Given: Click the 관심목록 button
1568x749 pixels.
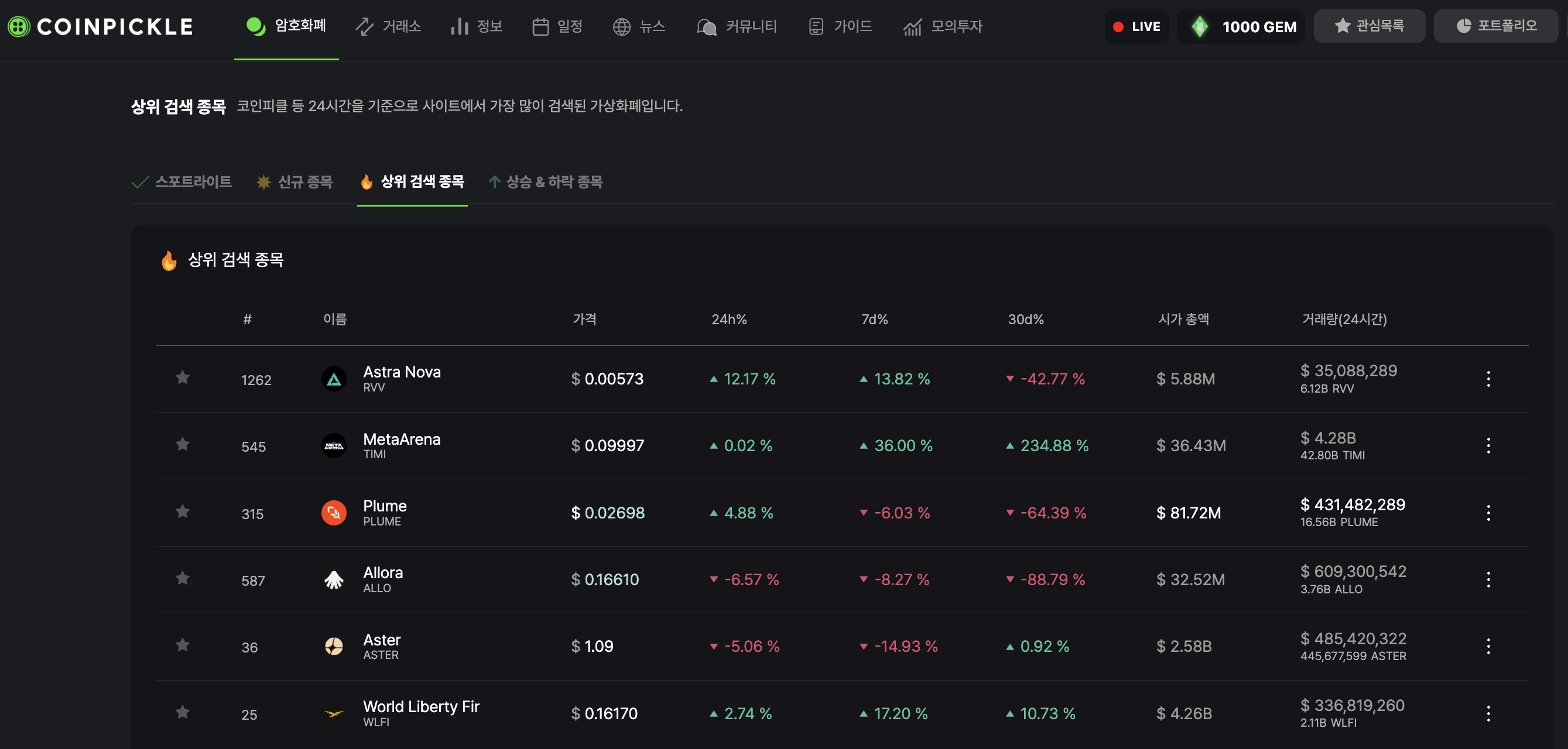Looking at the screenshot, I should click(1369, 26).
